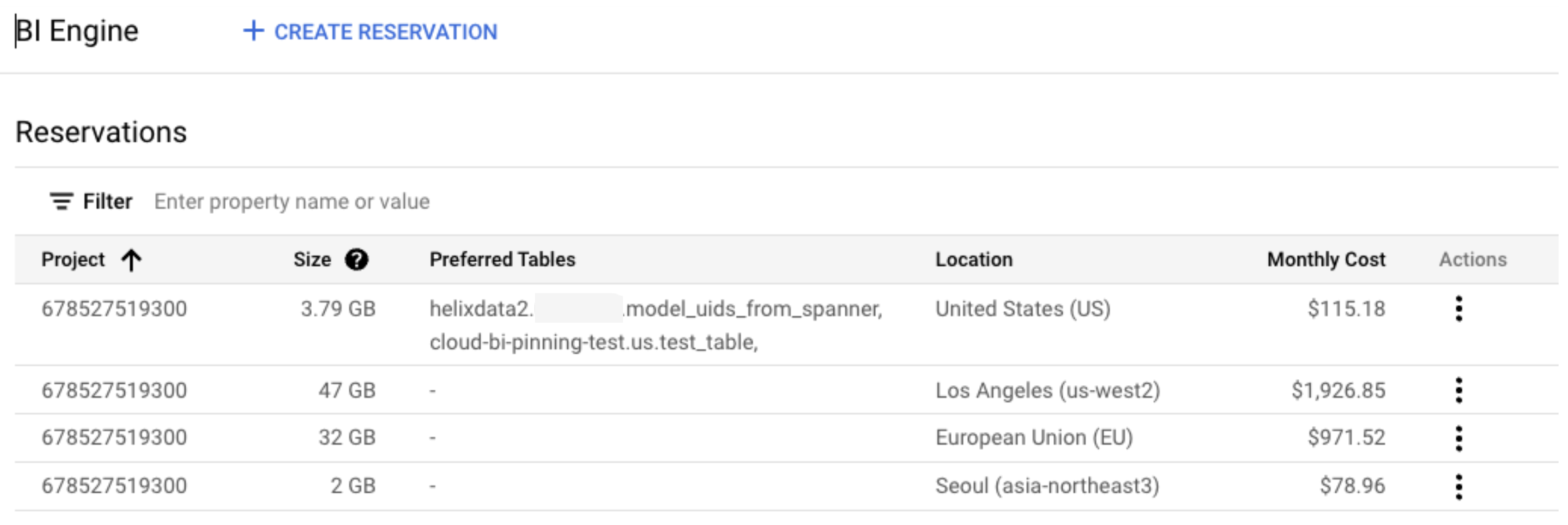The height and width of the screenshot is (525, 1568).
Task: Select the 2 GB Seoul reservation row
Action: pos(352,486)
